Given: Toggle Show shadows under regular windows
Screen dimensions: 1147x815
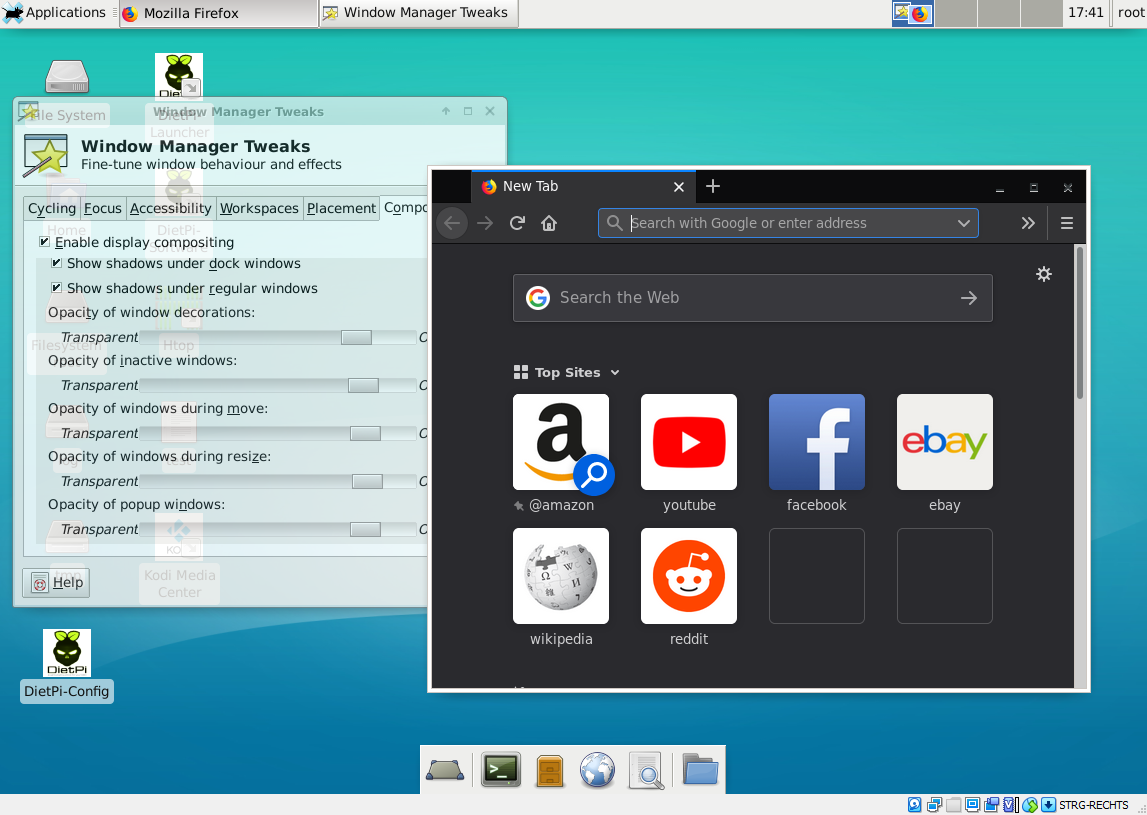Looking at the screenshot, I should (x=56, y=288).
